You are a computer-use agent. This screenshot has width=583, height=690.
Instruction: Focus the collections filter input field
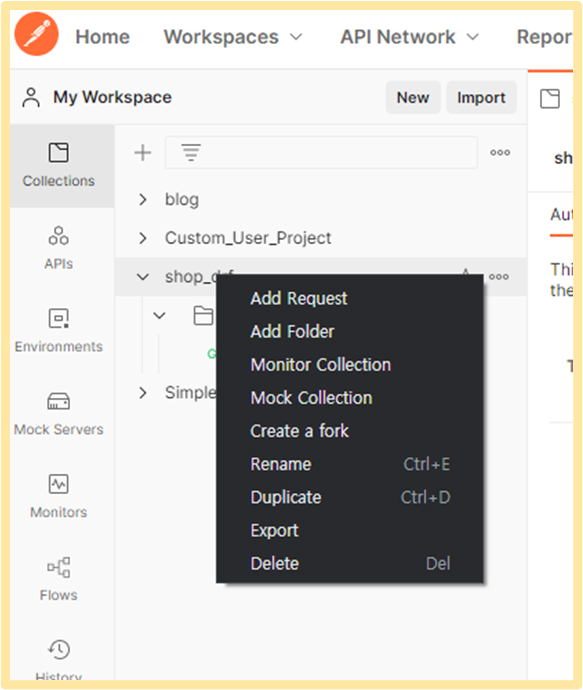[x=321, y=153]
